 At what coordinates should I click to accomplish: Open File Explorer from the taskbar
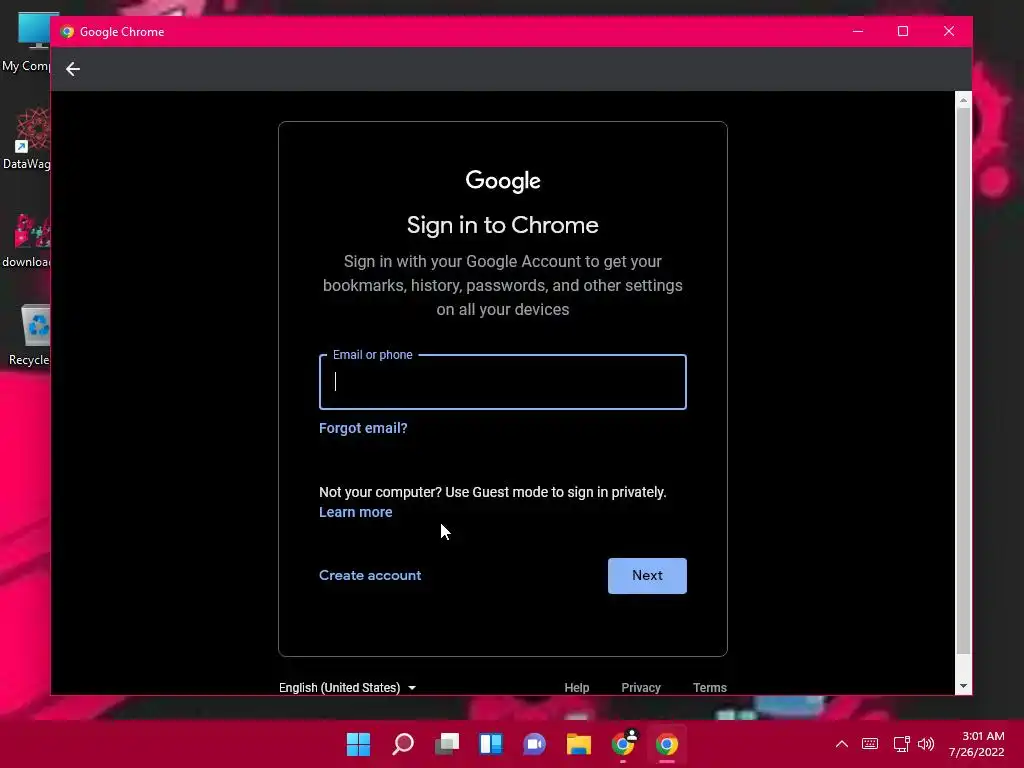point(579,744)
